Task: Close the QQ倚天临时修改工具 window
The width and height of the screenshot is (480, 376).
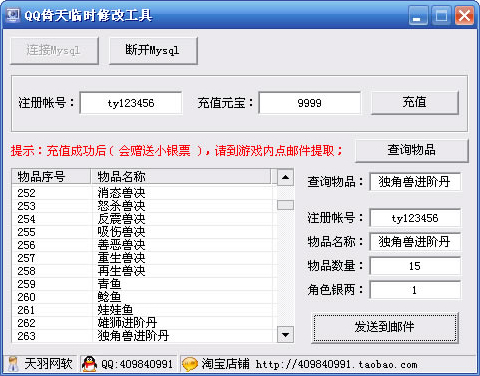Action: [464, 16]
